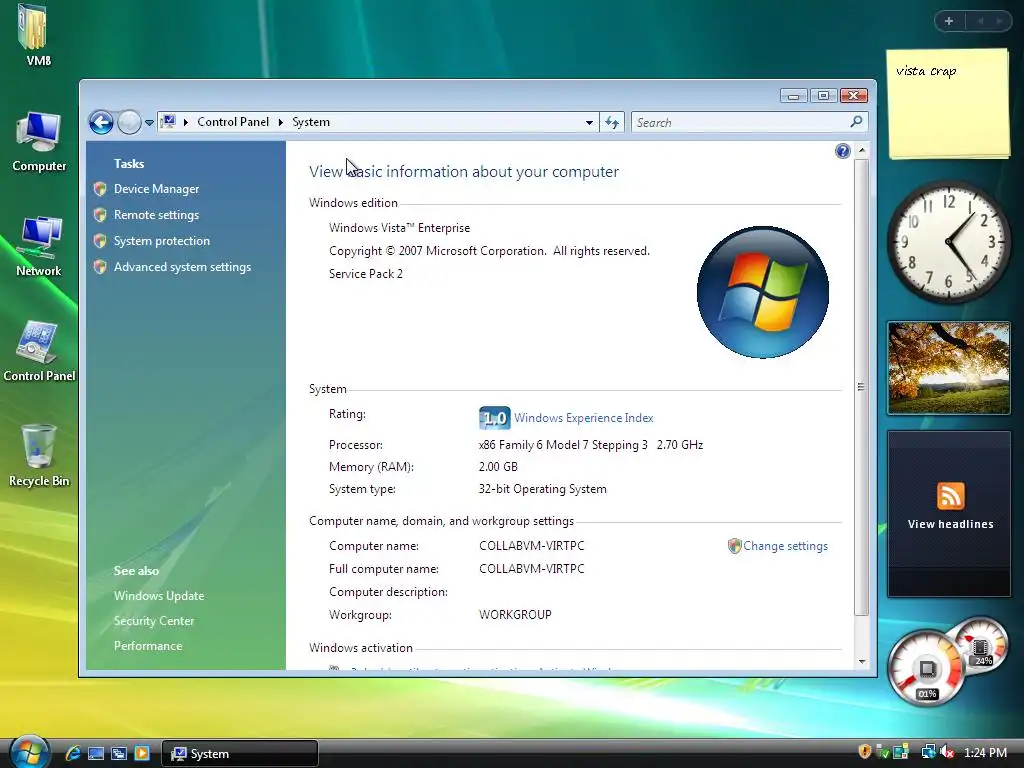Click Change settings for computer name
This screenshot has width=1024, height=768.
click(785, 546)
